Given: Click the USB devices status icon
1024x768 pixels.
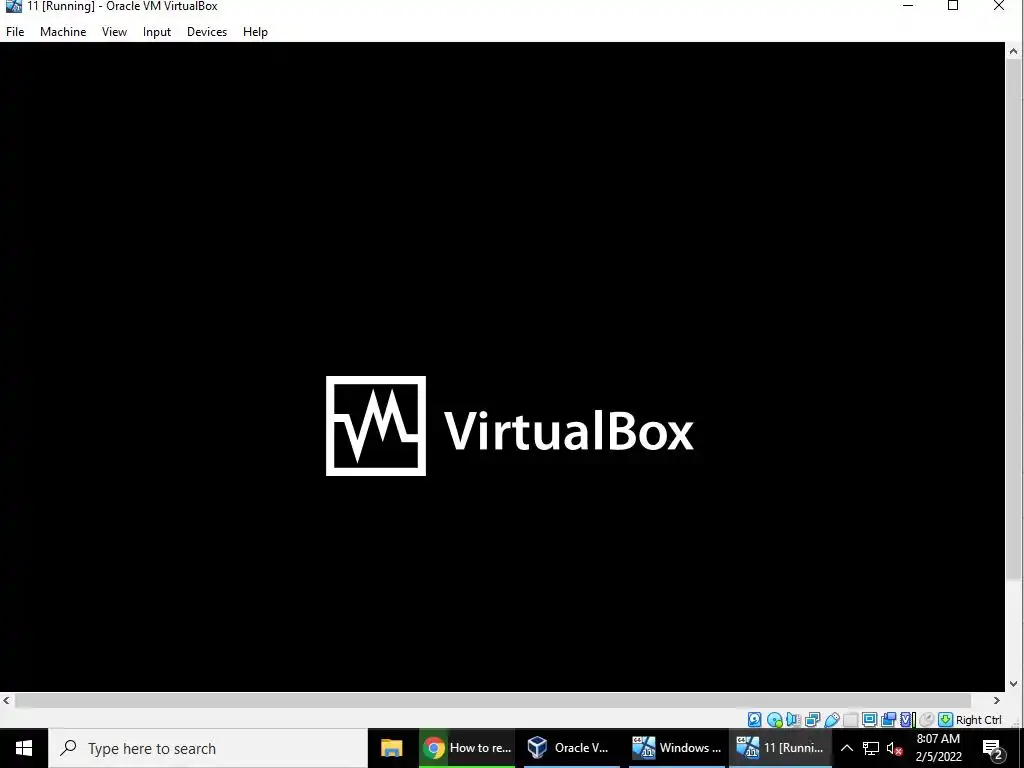Looking at the screenshot, I should point(831,720).
